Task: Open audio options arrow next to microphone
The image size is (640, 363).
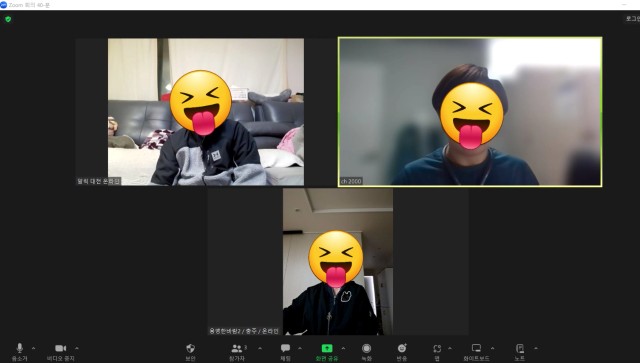Action: [33, 348]
